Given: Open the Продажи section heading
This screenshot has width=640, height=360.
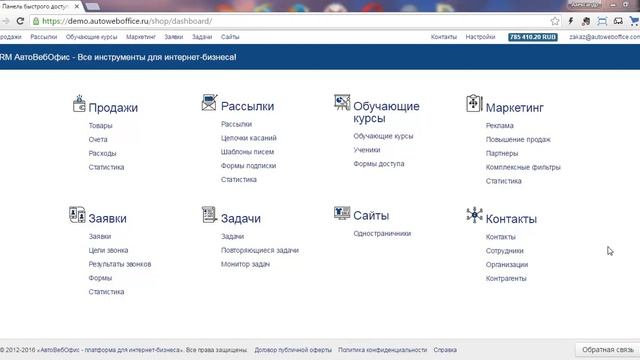Looking at the screenshot, I should pyautogui.click(x=113, y=108).
